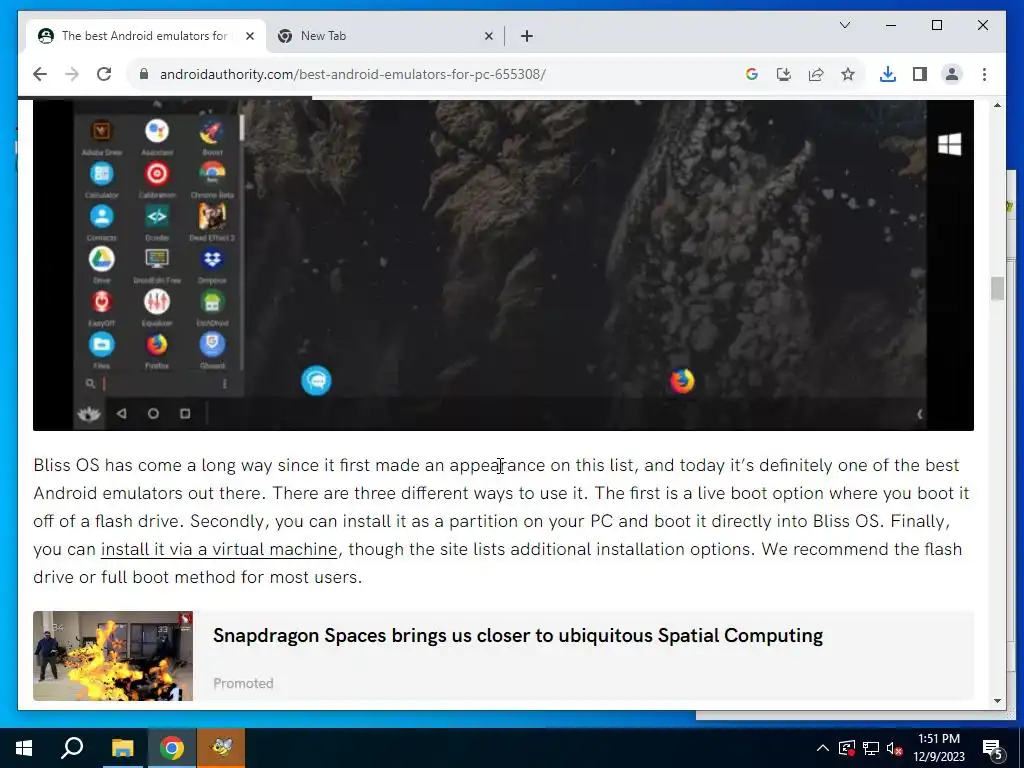This screenshot has width=1024, height=768.
Task: Close the Android emulators tab
Action: pos(249,37)
